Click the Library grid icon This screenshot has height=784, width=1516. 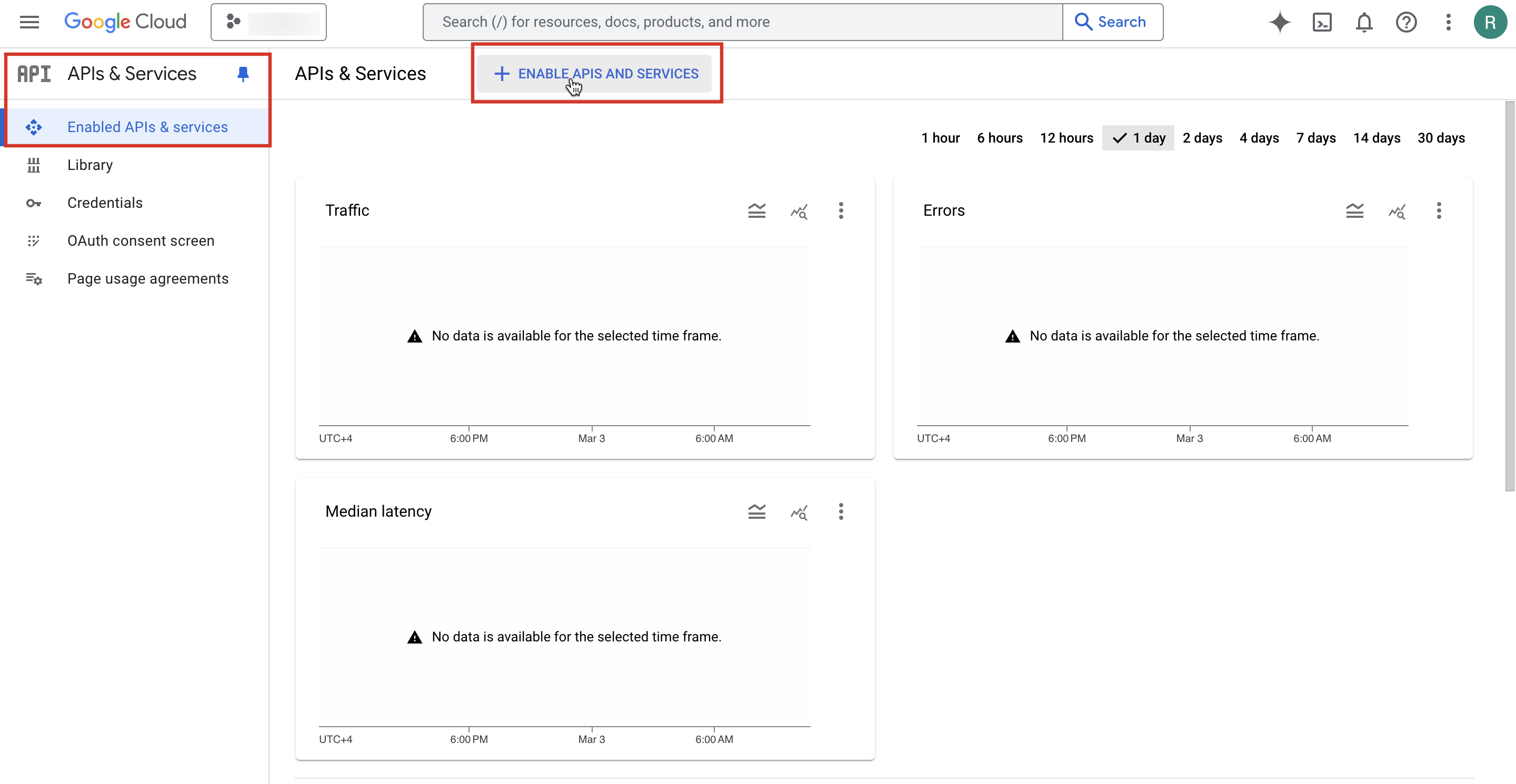coord(34,165)
